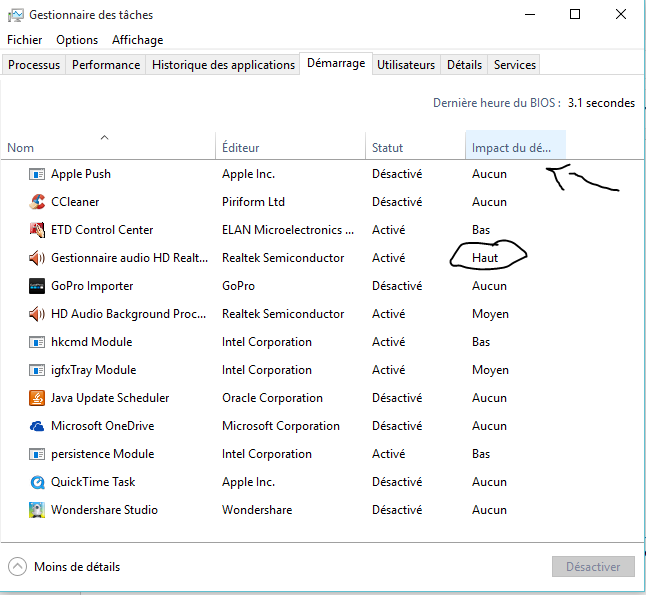Click the ELAN Microelectronics publisher cell
This screenshot has height=595, width=646.
click(x=288, y=230)
